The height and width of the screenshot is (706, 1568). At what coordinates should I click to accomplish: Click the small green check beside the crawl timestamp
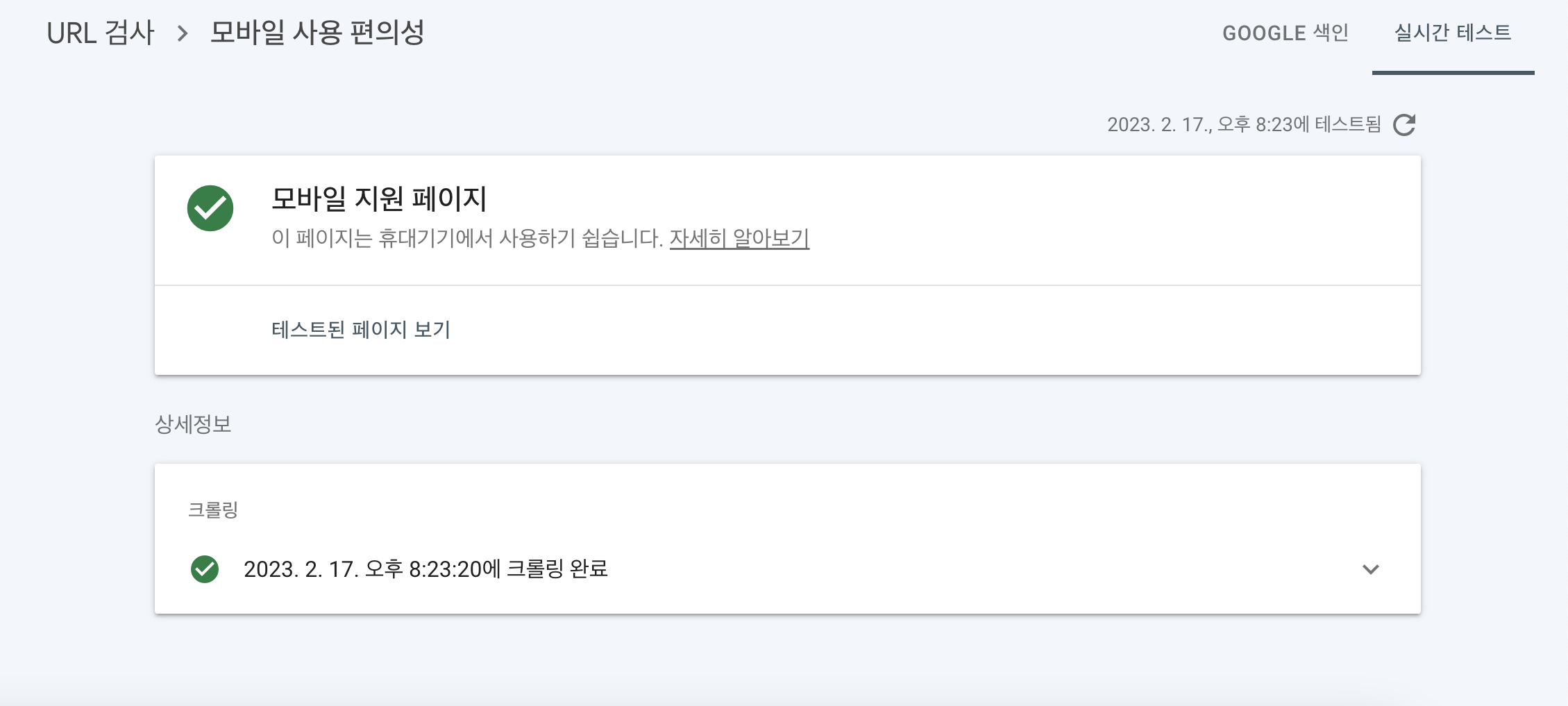point(204,569)
